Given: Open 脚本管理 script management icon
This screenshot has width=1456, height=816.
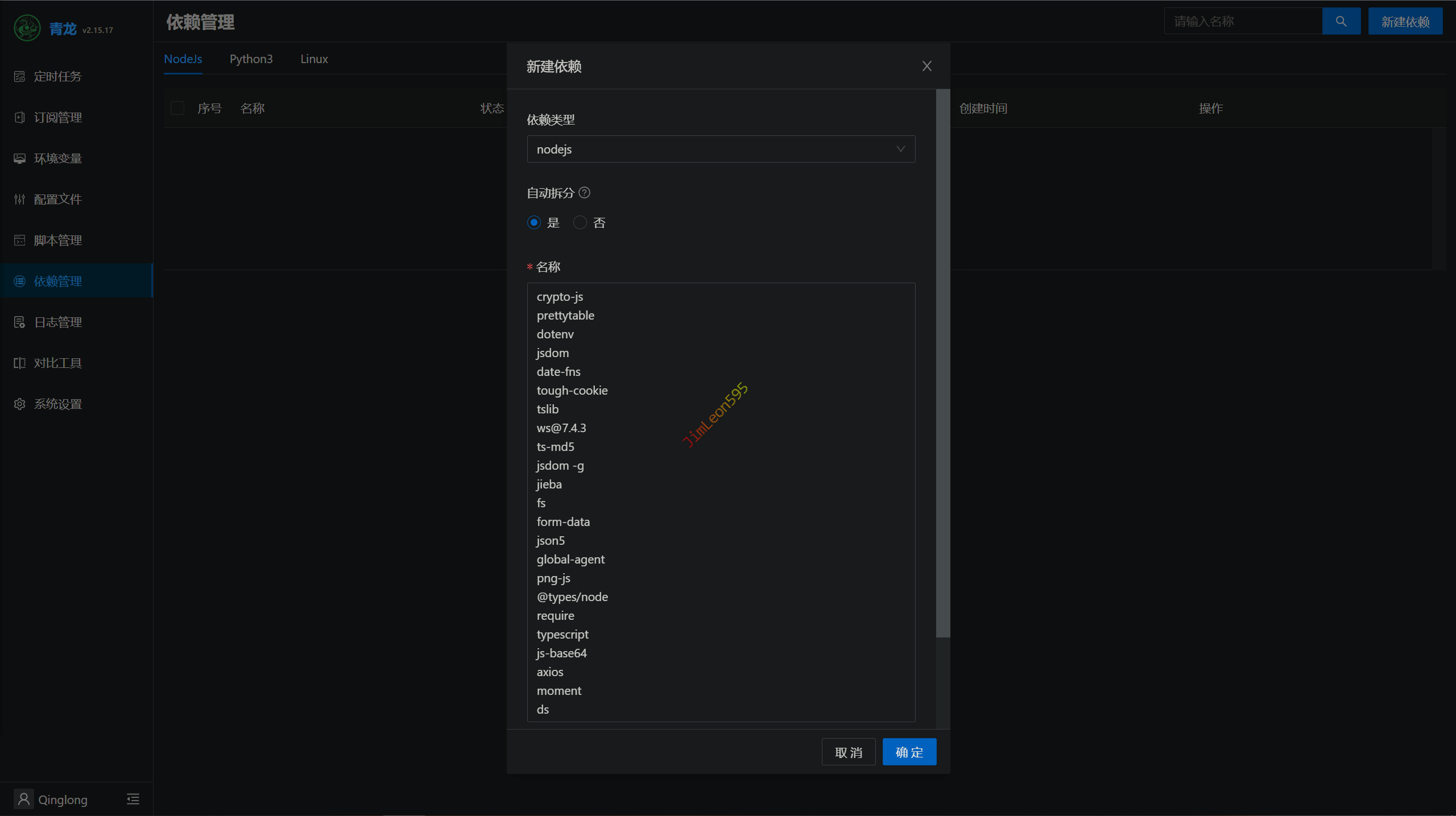Looking at the screenshot, I should click(x=20, y=241).
